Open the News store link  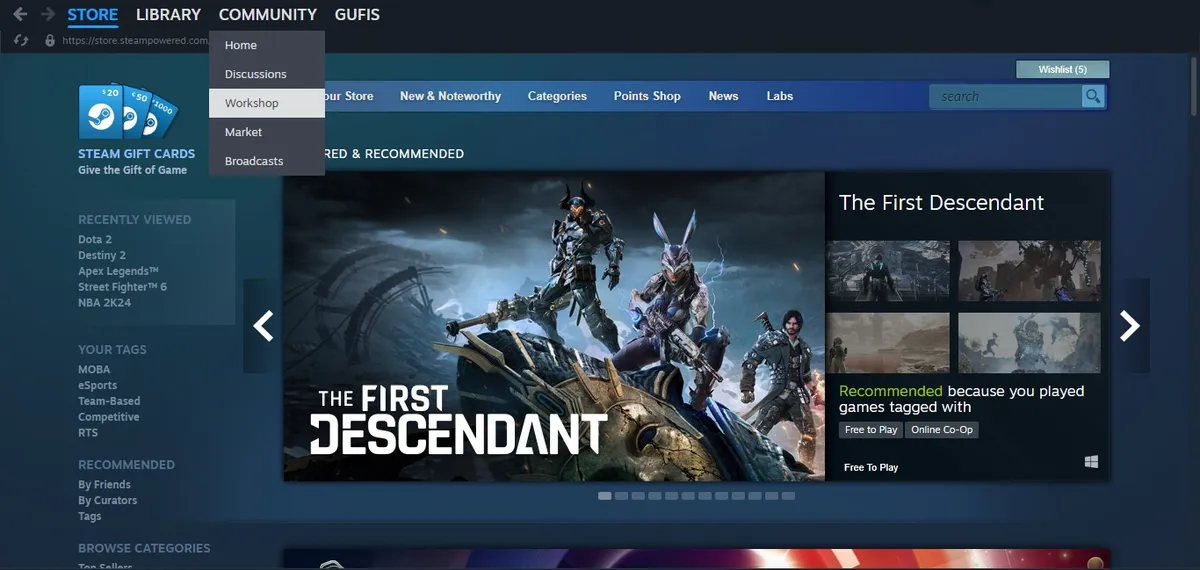click(723, 96)
